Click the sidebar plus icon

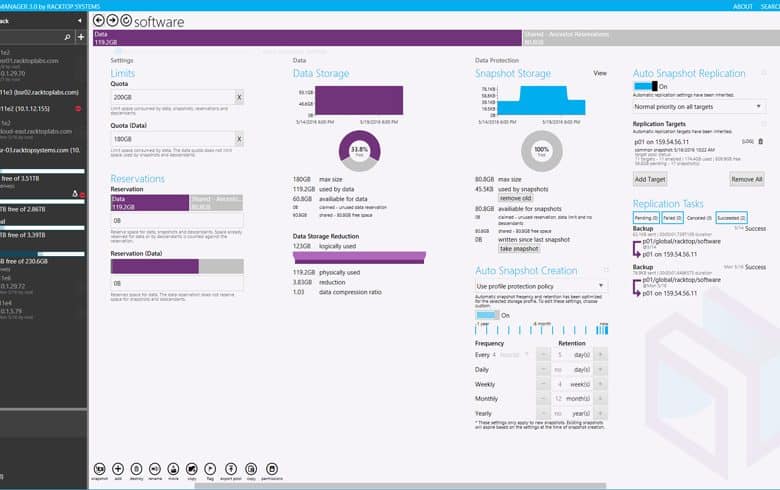pyautogui.click(x=81, y=37)
